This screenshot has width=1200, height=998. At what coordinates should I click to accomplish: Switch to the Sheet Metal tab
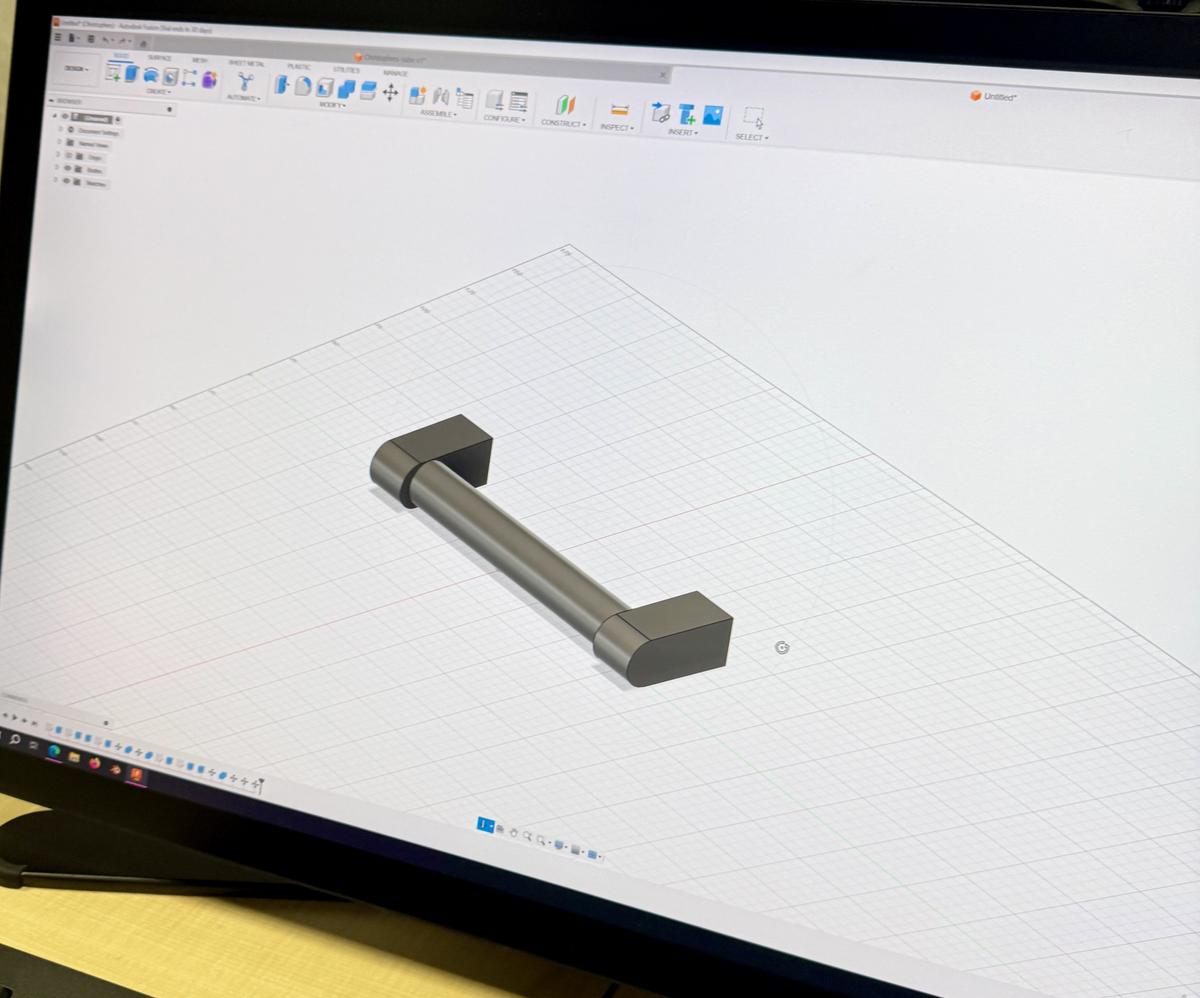point(246,63)
